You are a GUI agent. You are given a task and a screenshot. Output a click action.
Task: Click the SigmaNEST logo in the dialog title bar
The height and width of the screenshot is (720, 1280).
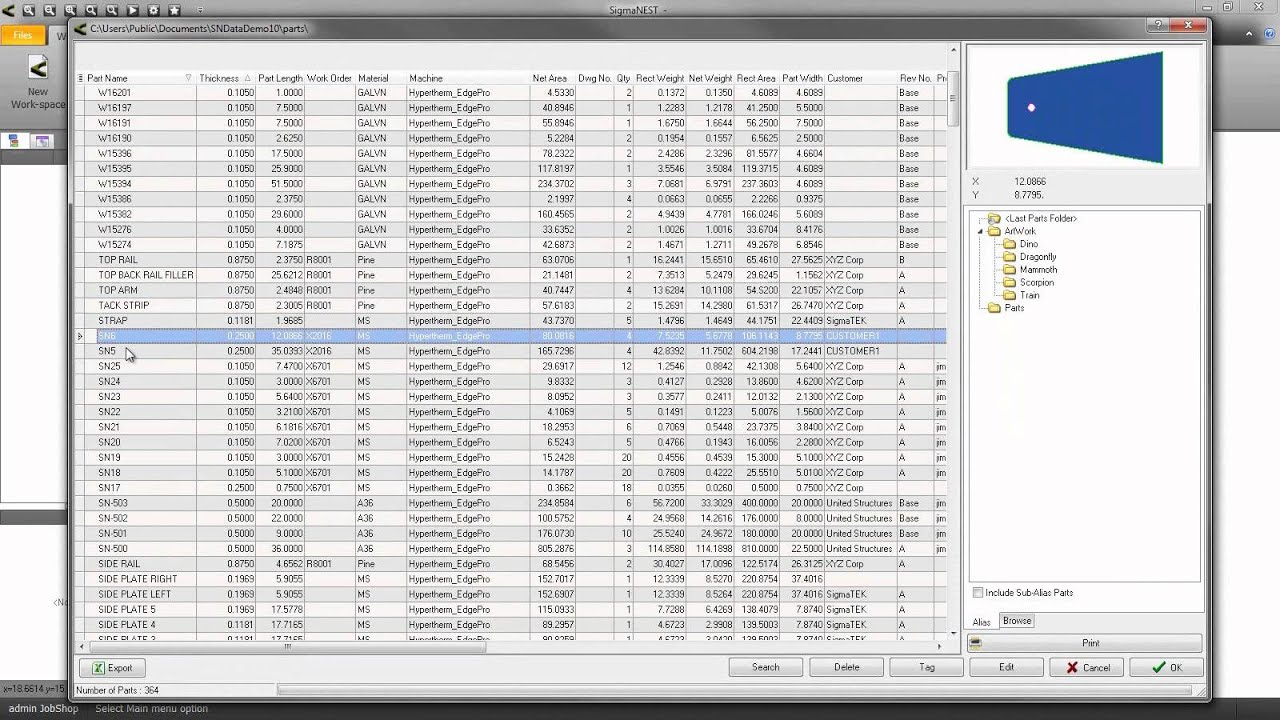point(81,28)
